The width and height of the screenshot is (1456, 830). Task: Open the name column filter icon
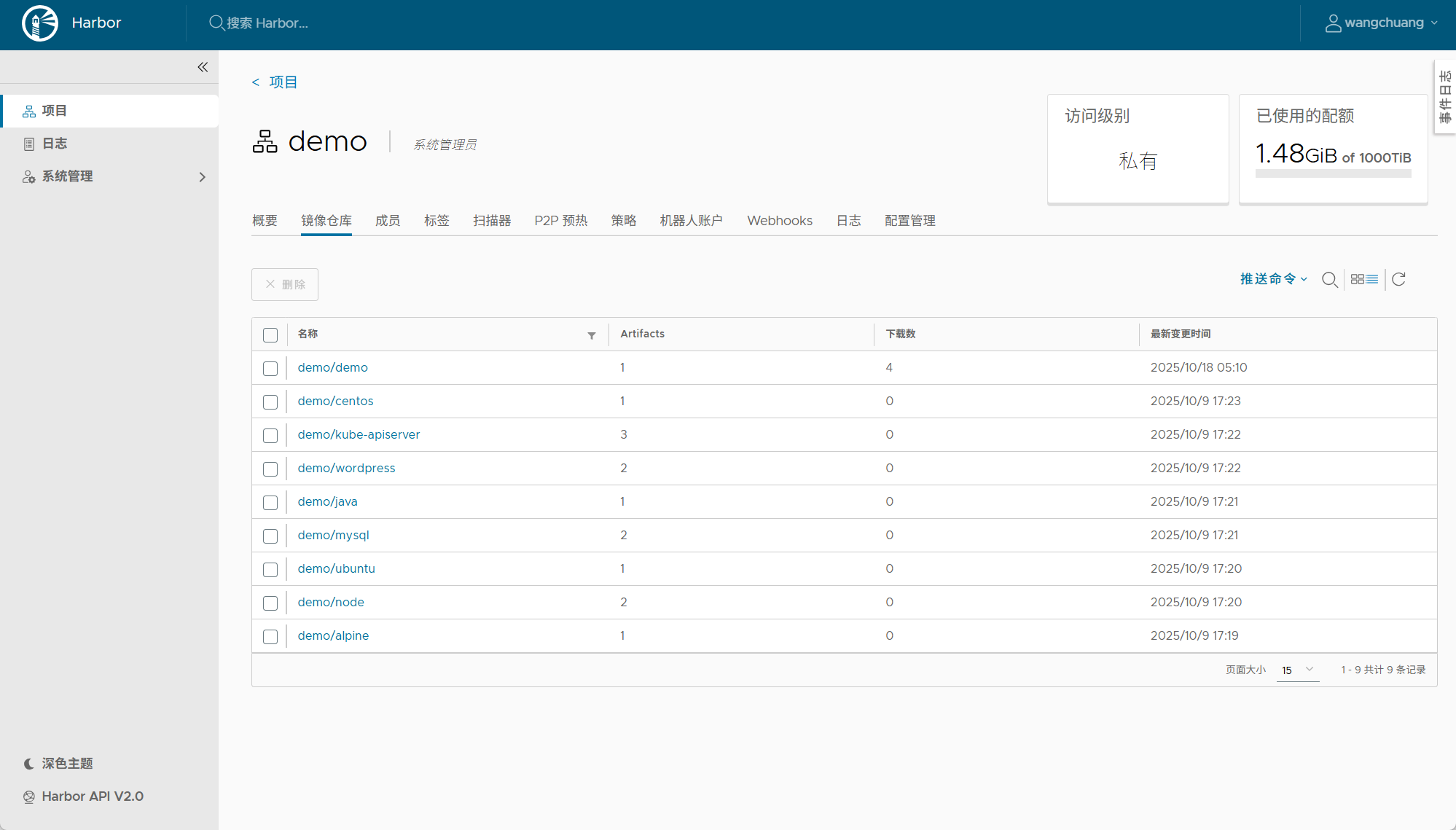(x=591, y=335)
